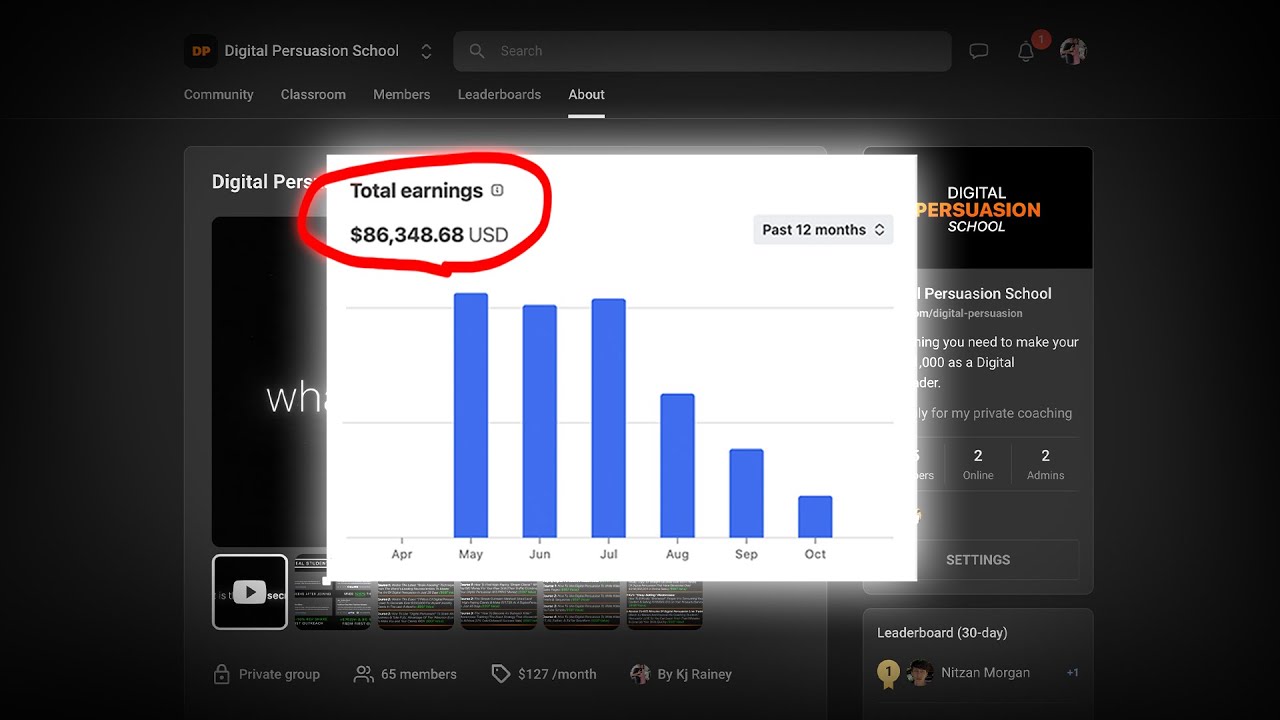The height and width of the screenshot is (720, 1280).
Task: Click Nitzan Morgan's avatar
Action: 920,673
